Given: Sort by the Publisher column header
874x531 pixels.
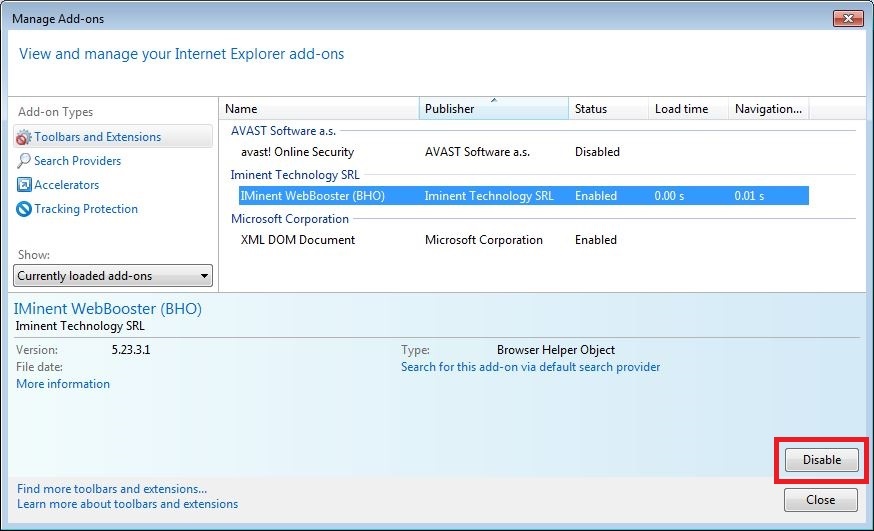Looking at the screenshot, I should 493,109.
